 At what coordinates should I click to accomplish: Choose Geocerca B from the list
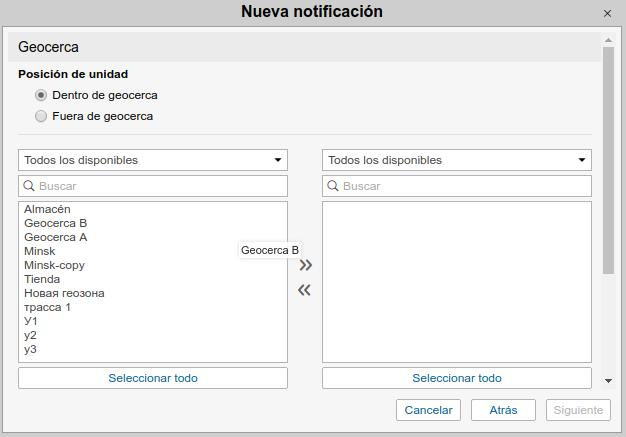(55, 223)
